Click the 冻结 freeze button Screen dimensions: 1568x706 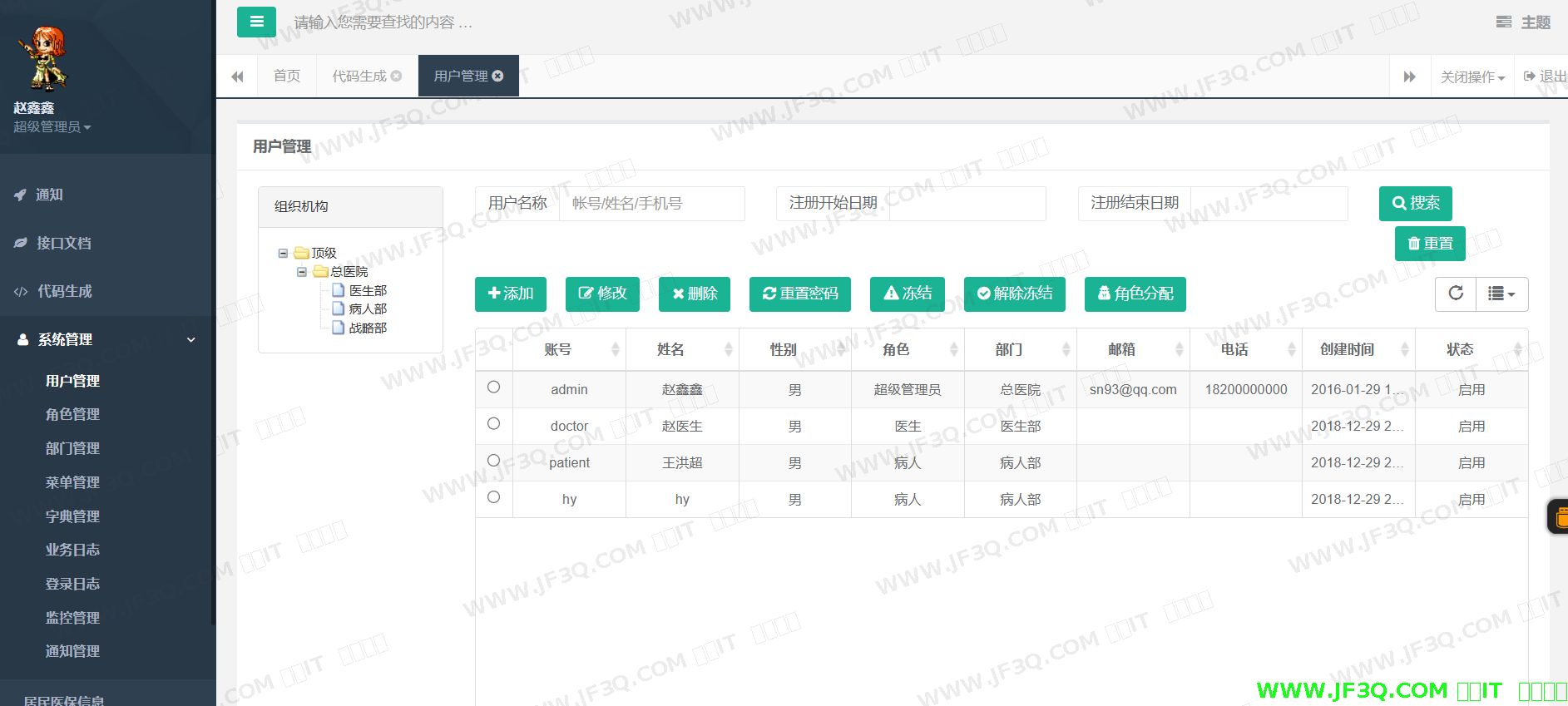click(x=908, y=294)
